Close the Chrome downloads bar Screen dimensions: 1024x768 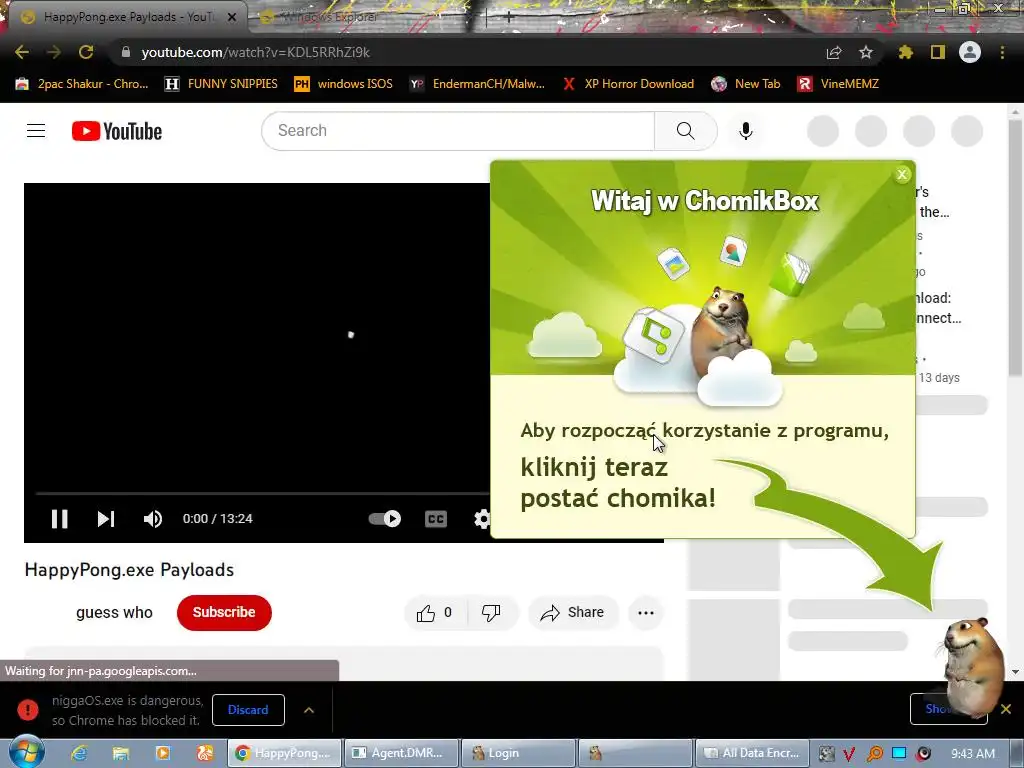pyautogui.click(x=1006, y=709)
